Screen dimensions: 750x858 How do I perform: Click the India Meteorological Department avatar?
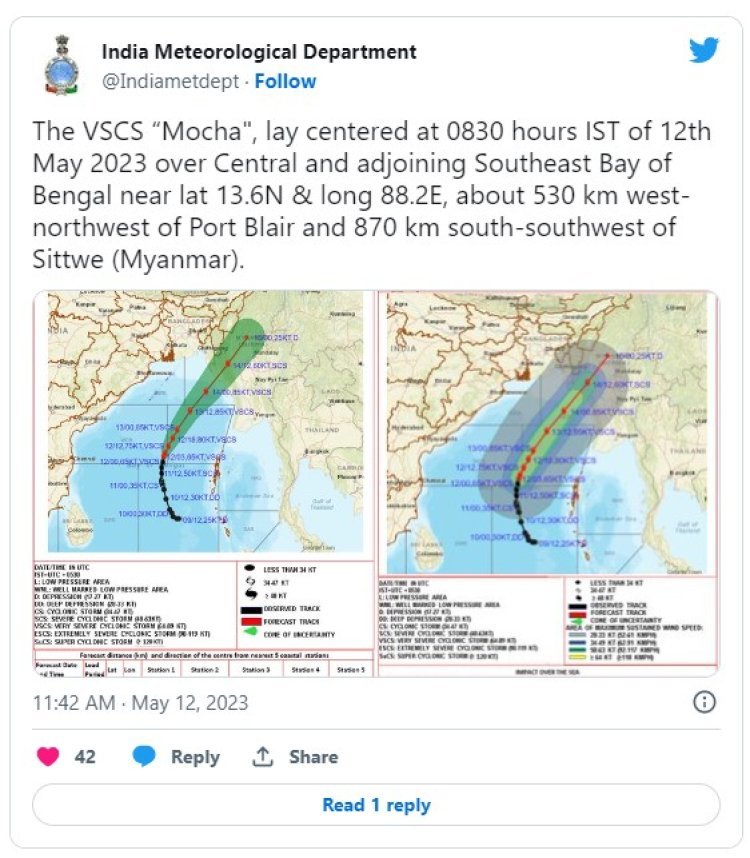61,66
